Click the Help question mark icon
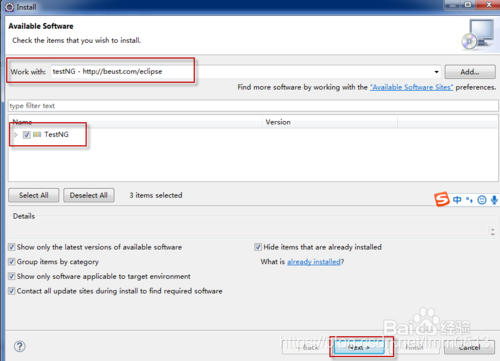This screenshot has width=500, height=361. pyautogui.click(x=20, y=346)
